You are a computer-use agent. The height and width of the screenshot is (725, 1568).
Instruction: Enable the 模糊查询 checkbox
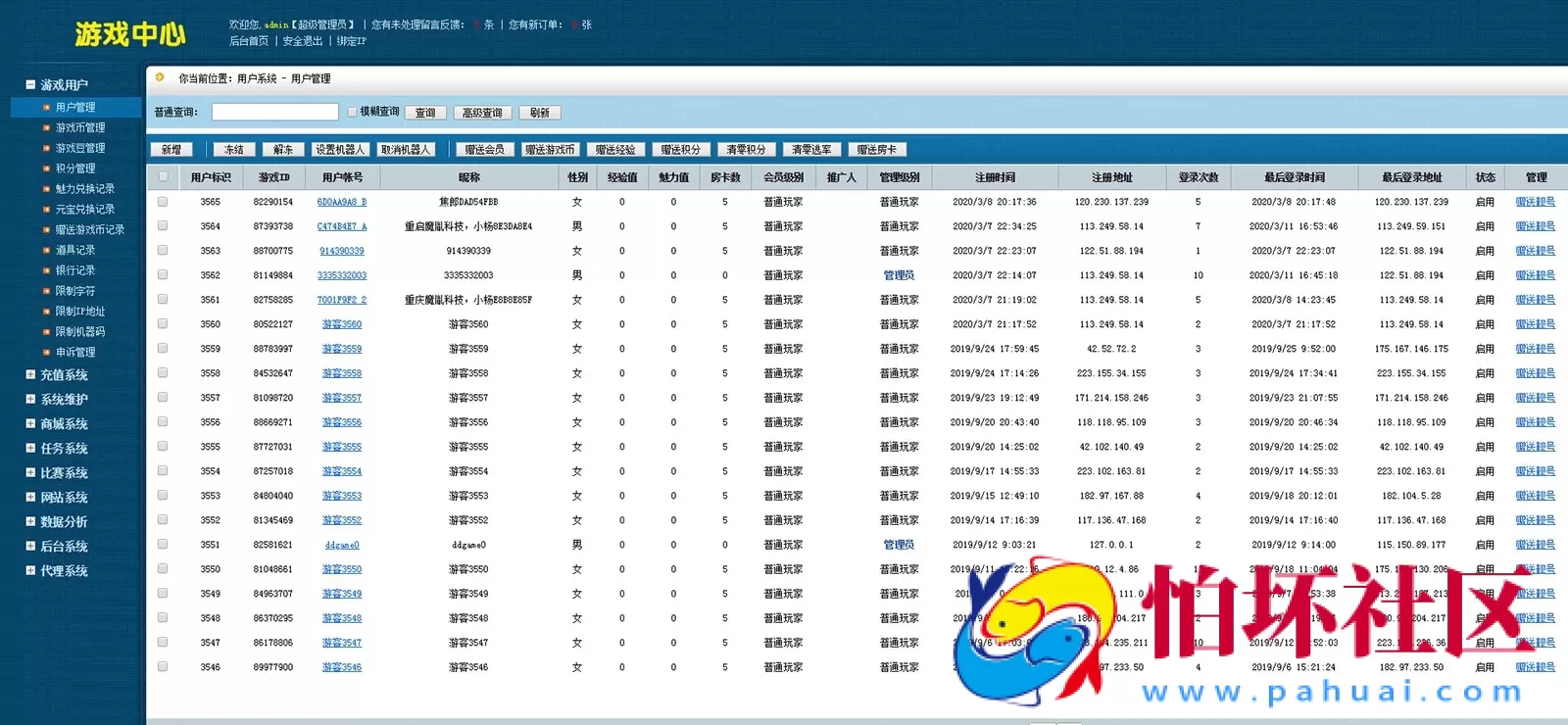pos(352,113)
